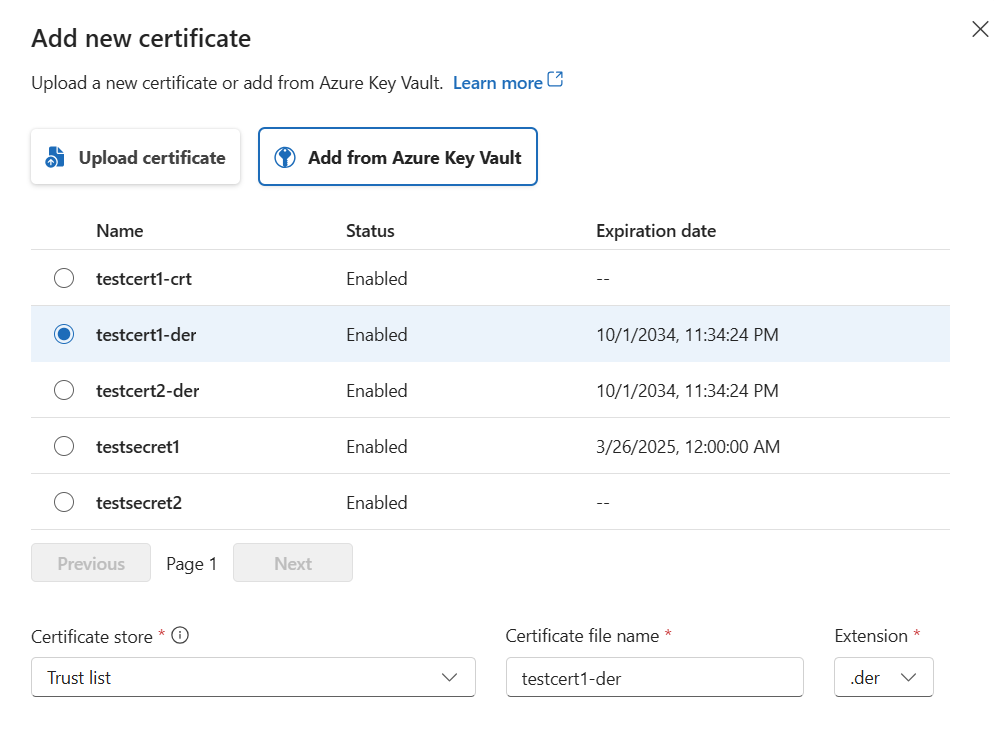Select the testcert1-crt radio button
This screenshot has height=754, width=994.
[x=64, y=278]
